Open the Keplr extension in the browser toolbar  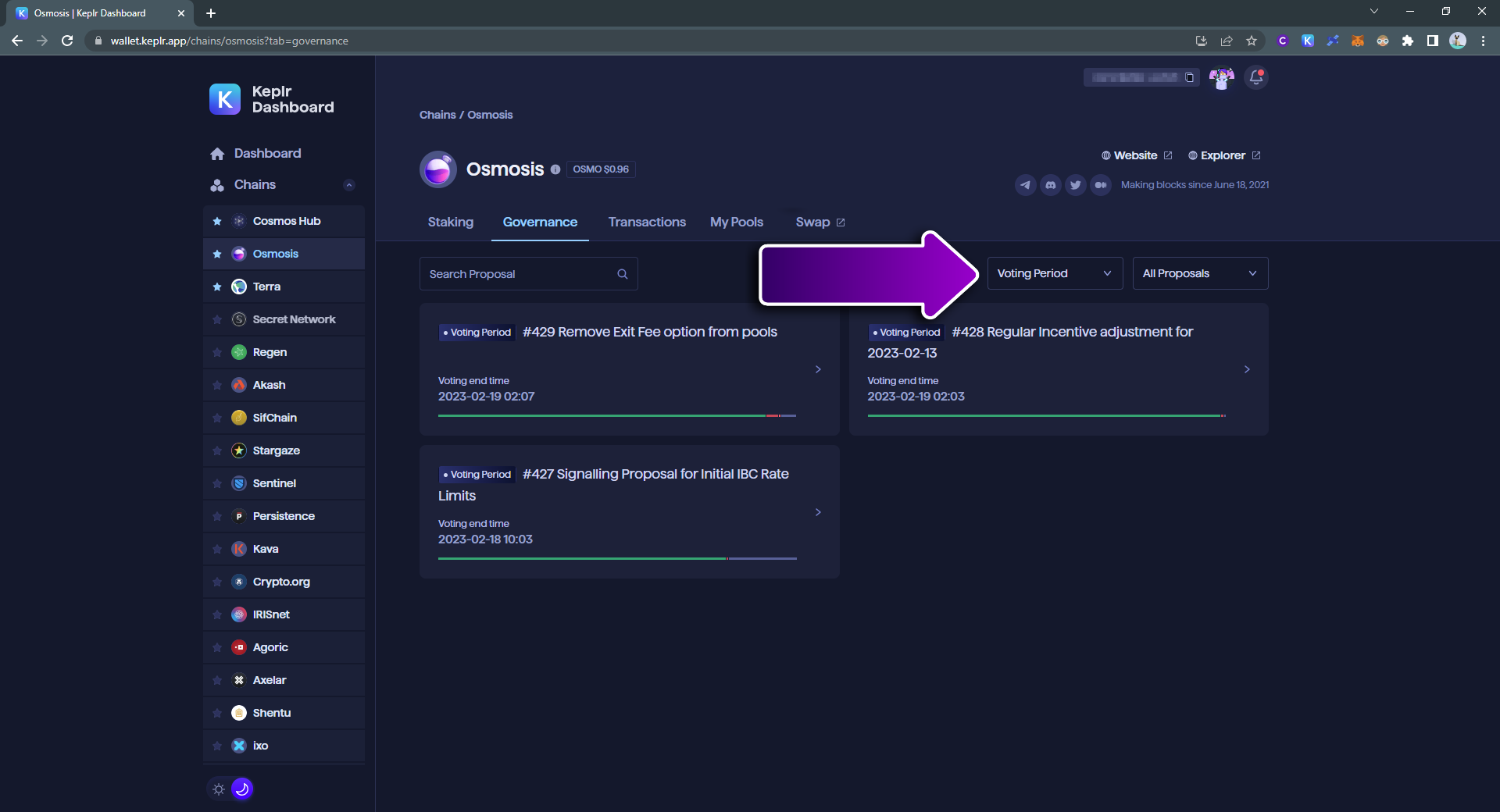click(1308, 41)
